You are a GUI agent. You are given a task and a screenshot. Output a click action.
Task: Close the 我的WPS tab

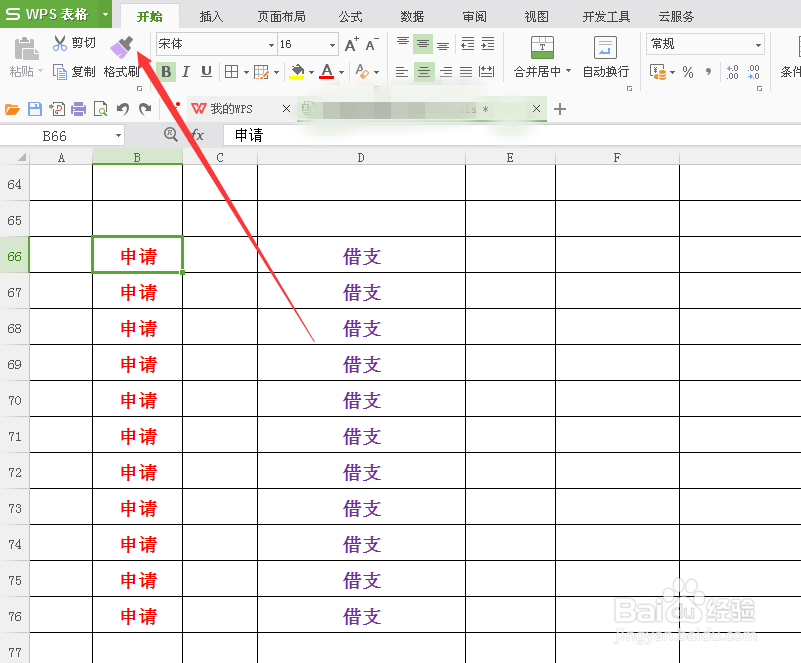287,108
